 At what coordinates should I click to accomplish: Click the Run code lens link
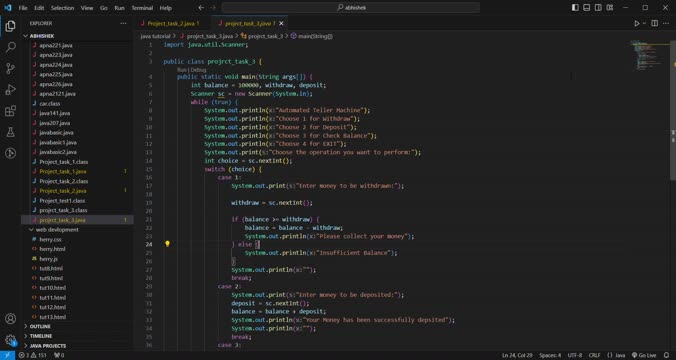click(x=182, y=69)
